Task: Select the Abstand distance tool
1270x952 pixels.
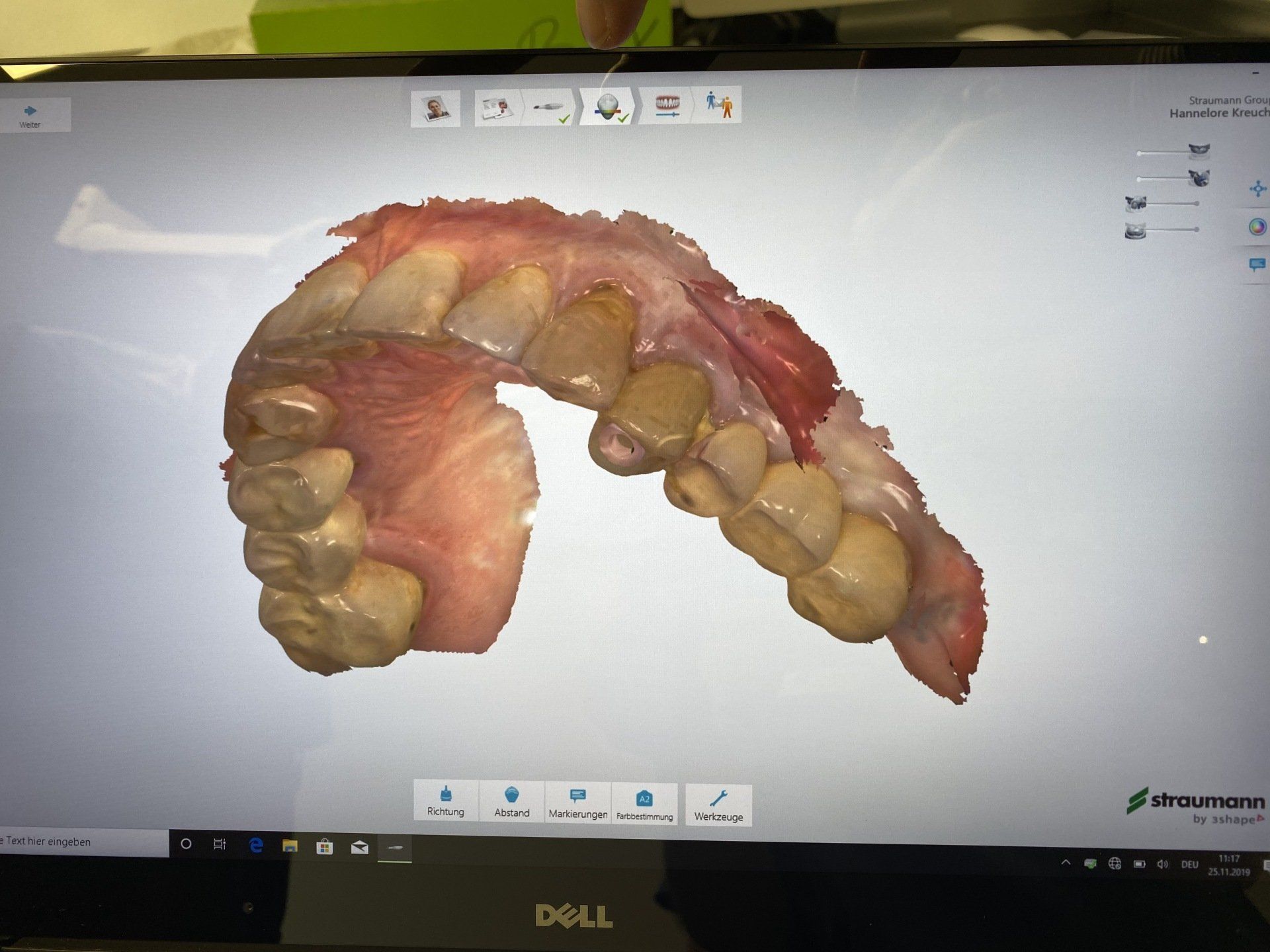Action: pos(512,803)
